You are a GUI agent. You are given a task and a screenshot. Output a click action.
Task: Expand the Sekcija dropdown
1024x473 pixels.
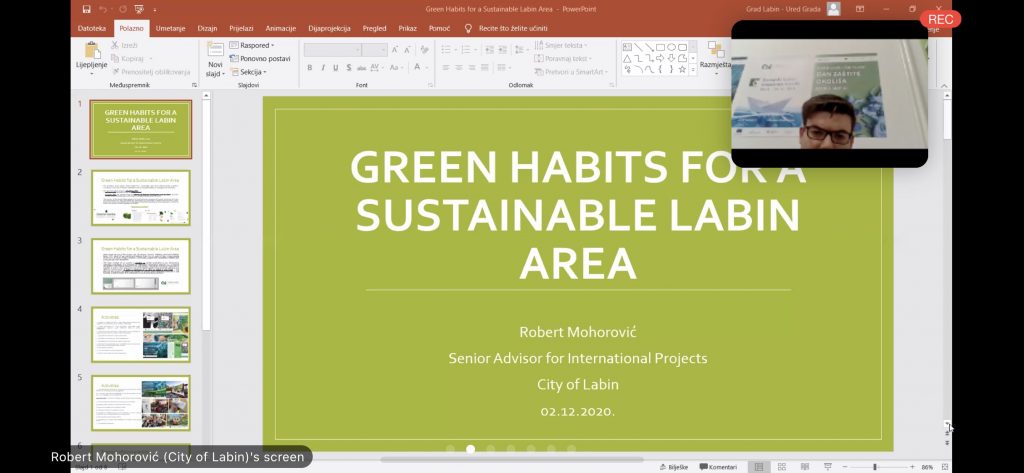(x=248, y=72)
